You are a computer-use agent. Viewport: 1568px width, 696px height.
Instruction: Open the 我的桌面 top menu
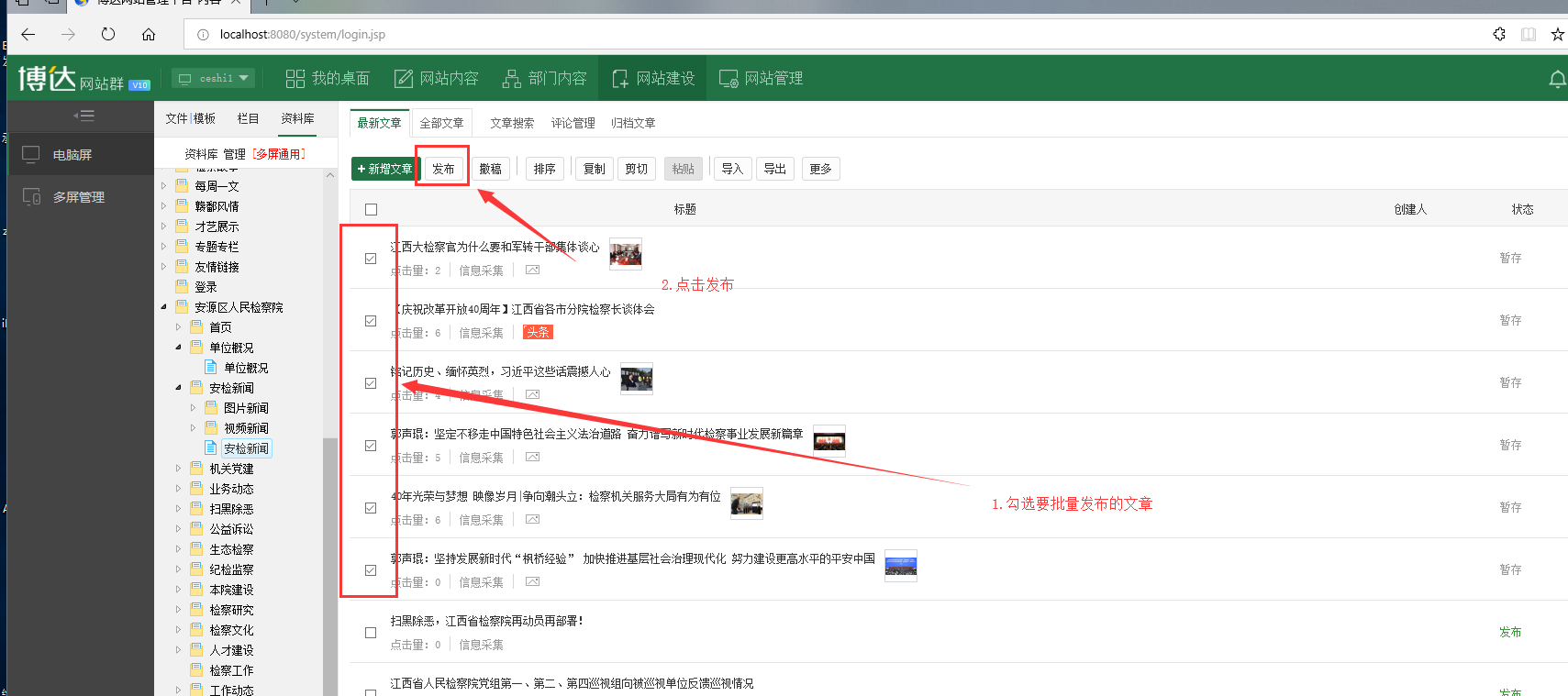(328, 79)
